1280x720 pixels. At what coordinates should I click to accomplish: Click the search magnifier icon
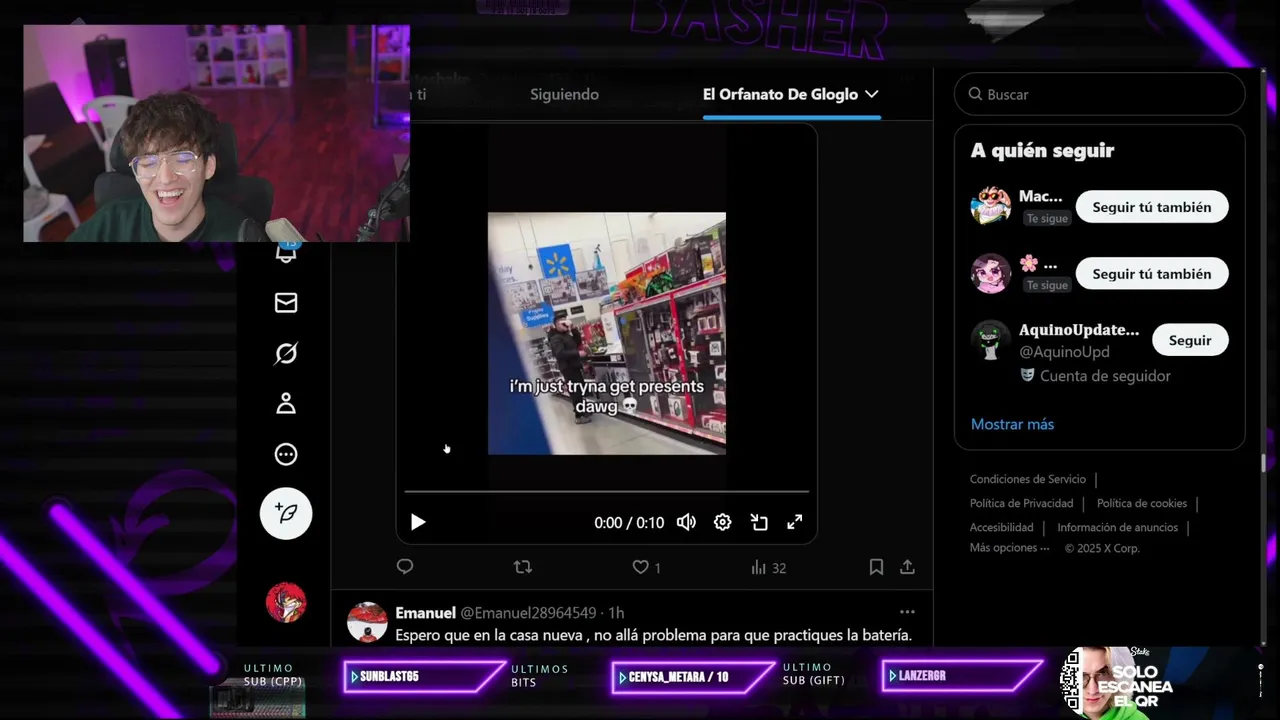pyautogui.click(x=975, y=94)
